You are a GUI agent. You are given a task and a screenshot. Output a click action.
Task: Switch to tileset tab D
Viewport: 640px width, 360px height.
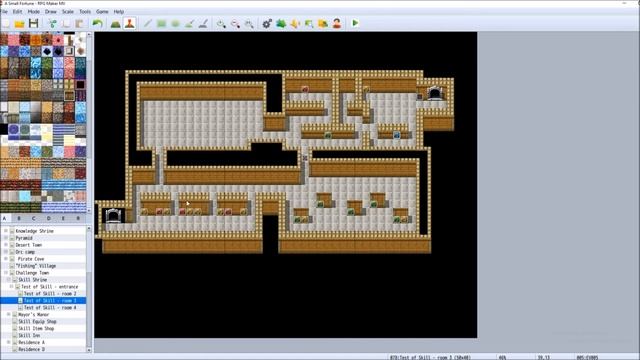click(49, 218)
